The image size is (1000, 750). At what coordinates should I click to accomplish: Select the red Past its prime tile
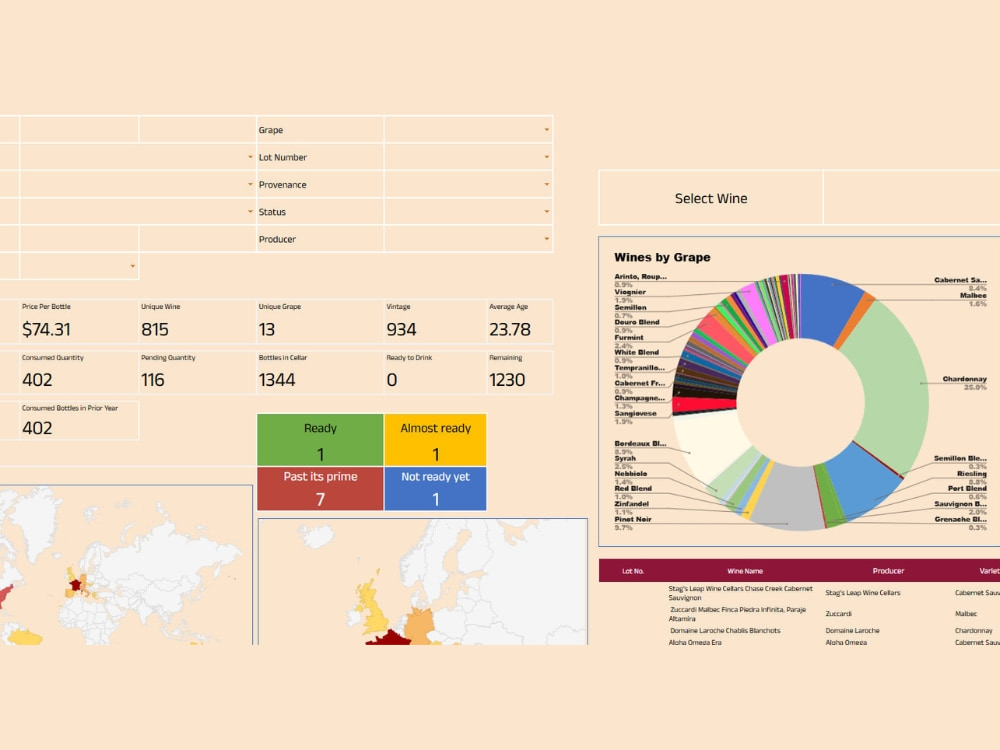click(320, 489)
